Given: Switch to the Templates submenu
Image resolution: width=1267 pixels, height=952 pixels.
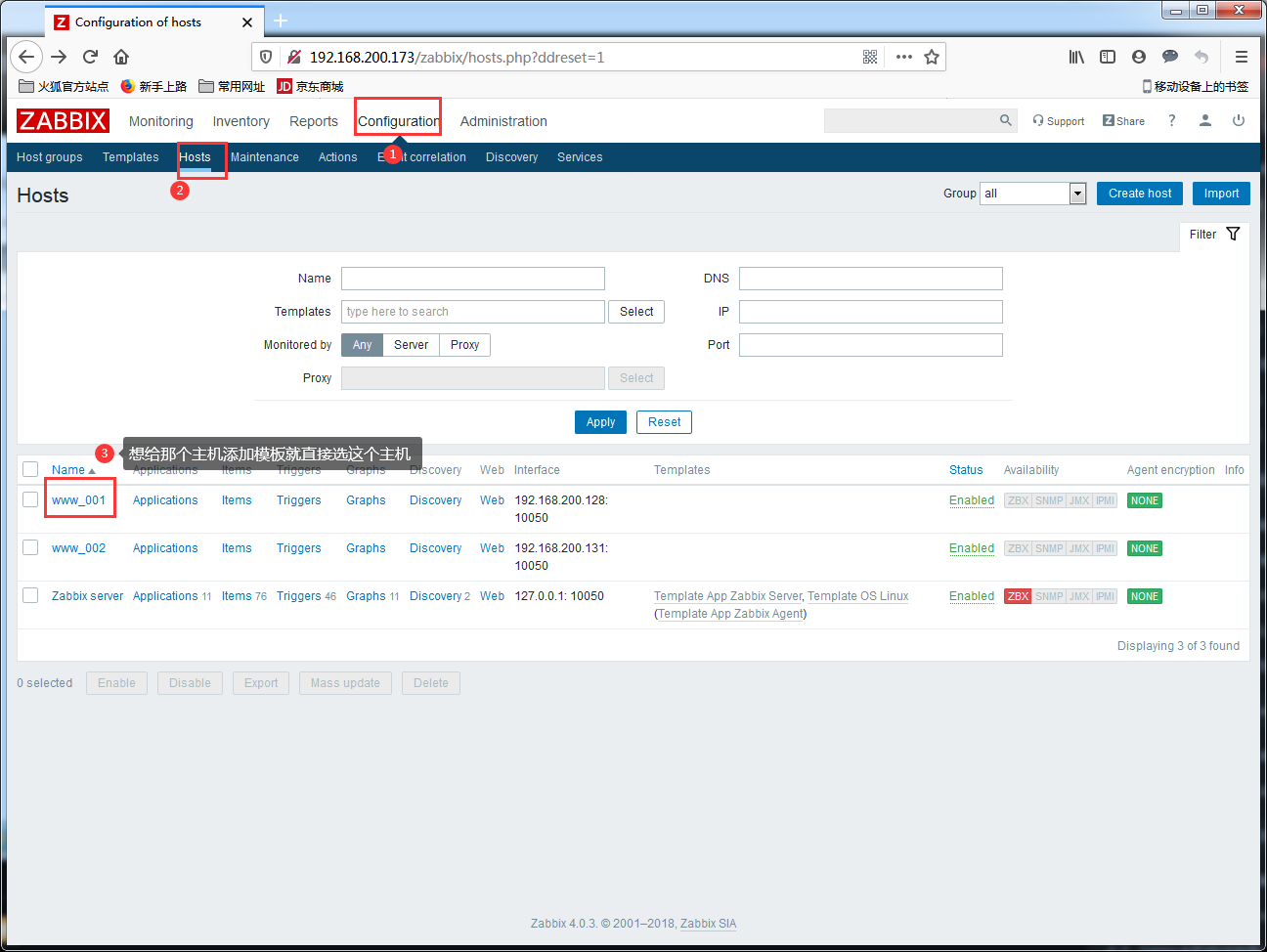Looking at the screenshot, I should coord(131,157).
